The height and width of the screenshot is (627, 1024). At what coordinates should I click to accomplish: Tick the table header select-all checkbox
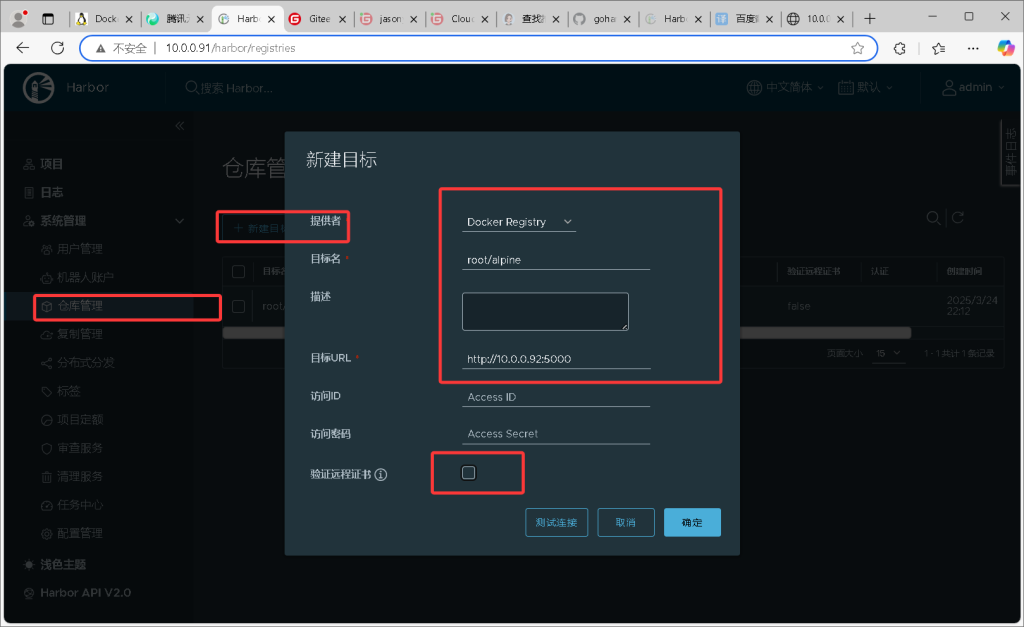(238, 271)
